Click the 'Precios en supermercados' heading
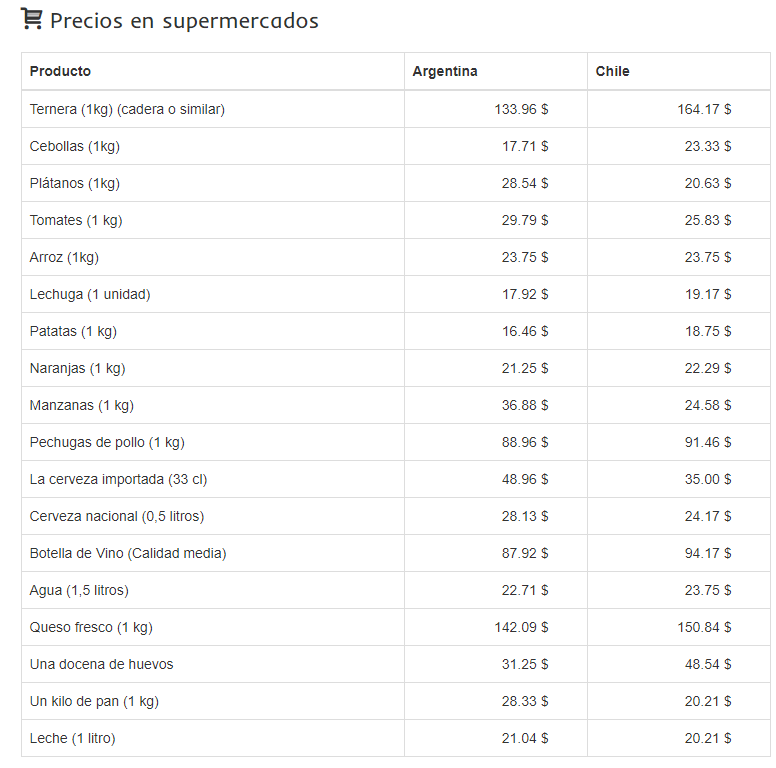This screenshot has width=776, height=768. [184, 21]
